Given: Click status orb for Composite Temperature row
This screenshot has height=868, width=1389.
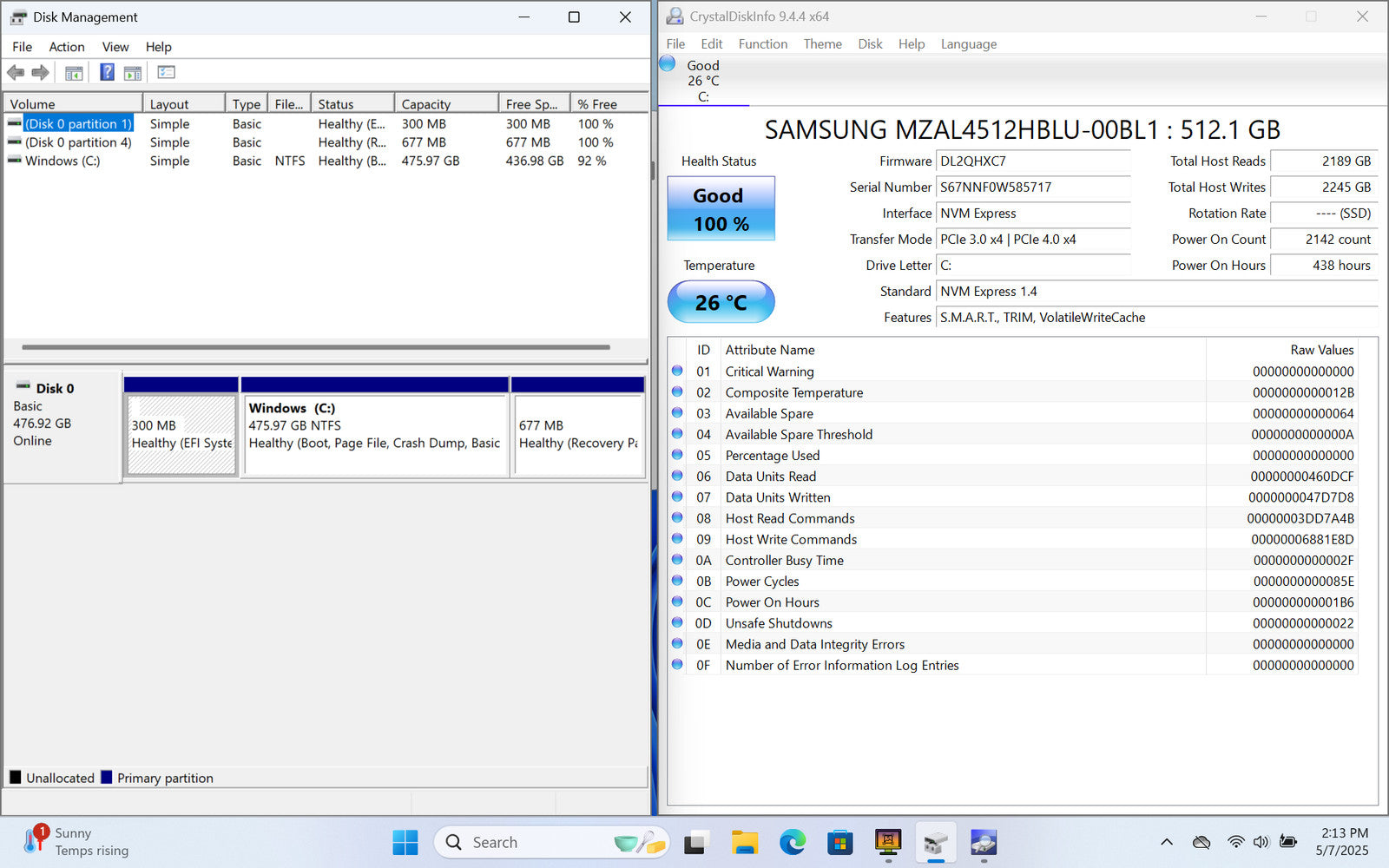Looking at the screenshot, I should [x=677, y=391].
